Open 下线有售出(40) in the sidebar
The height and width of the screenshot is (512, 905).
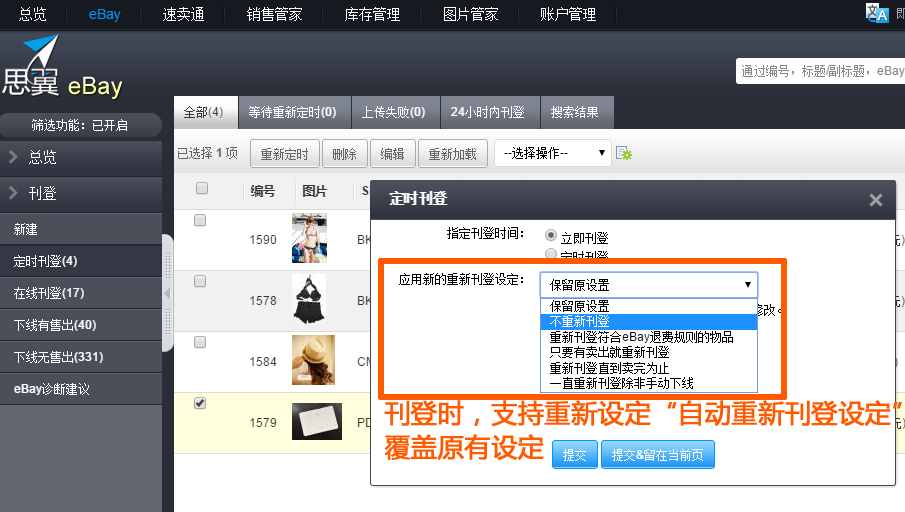[81, 325]
